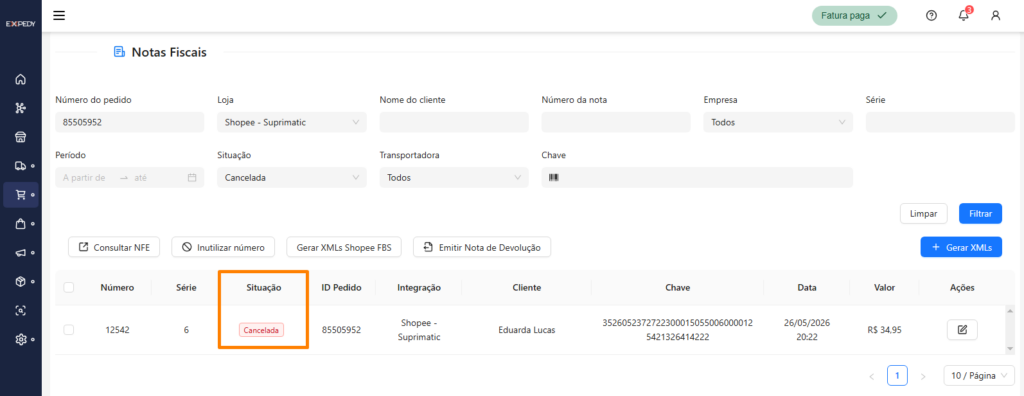Go to previous page arrow

871,376
